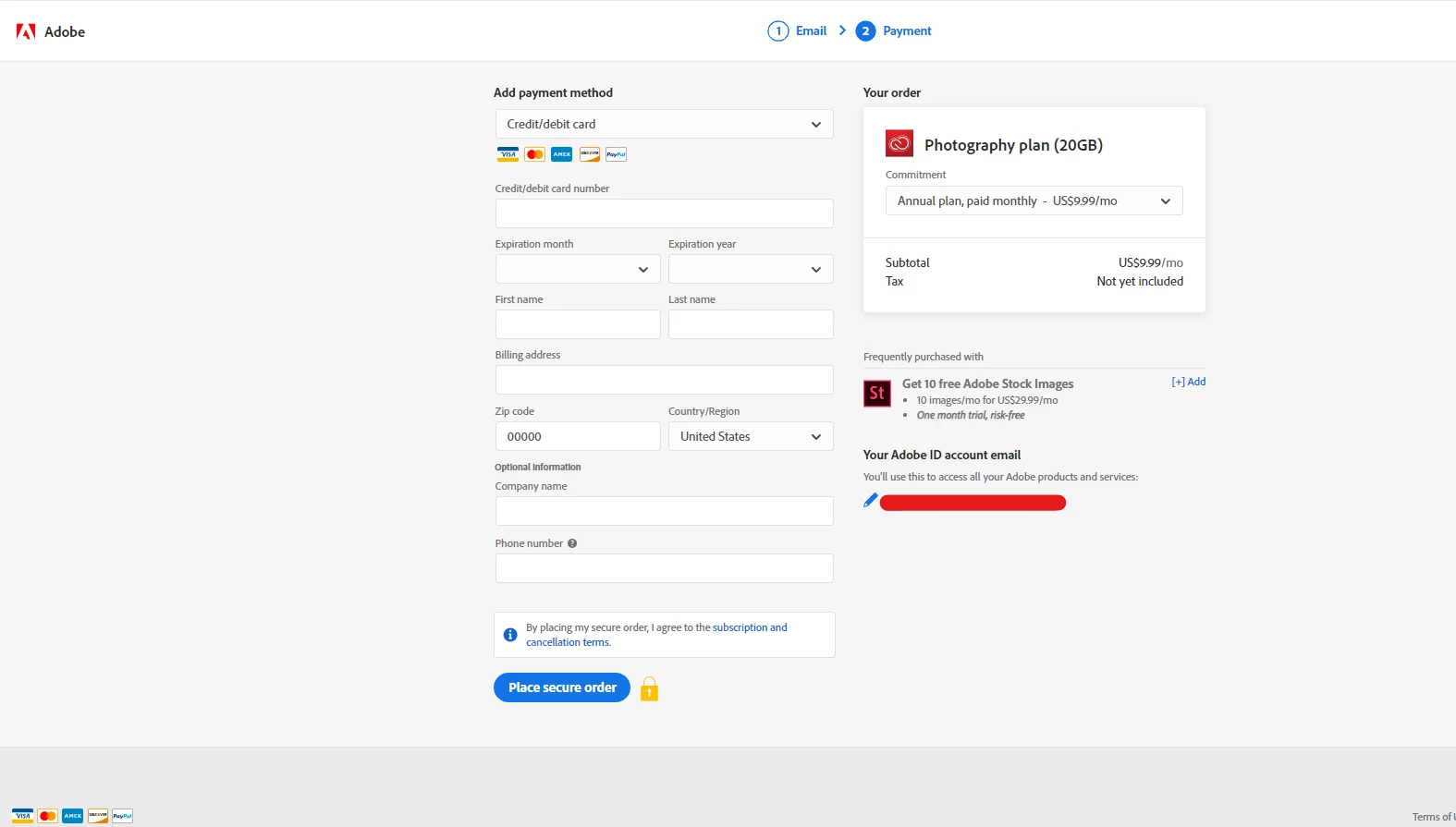Viewport: 1456px width, 827px height.
Task: Click the pencil icon to edit account email
Action: click(870, 500)
